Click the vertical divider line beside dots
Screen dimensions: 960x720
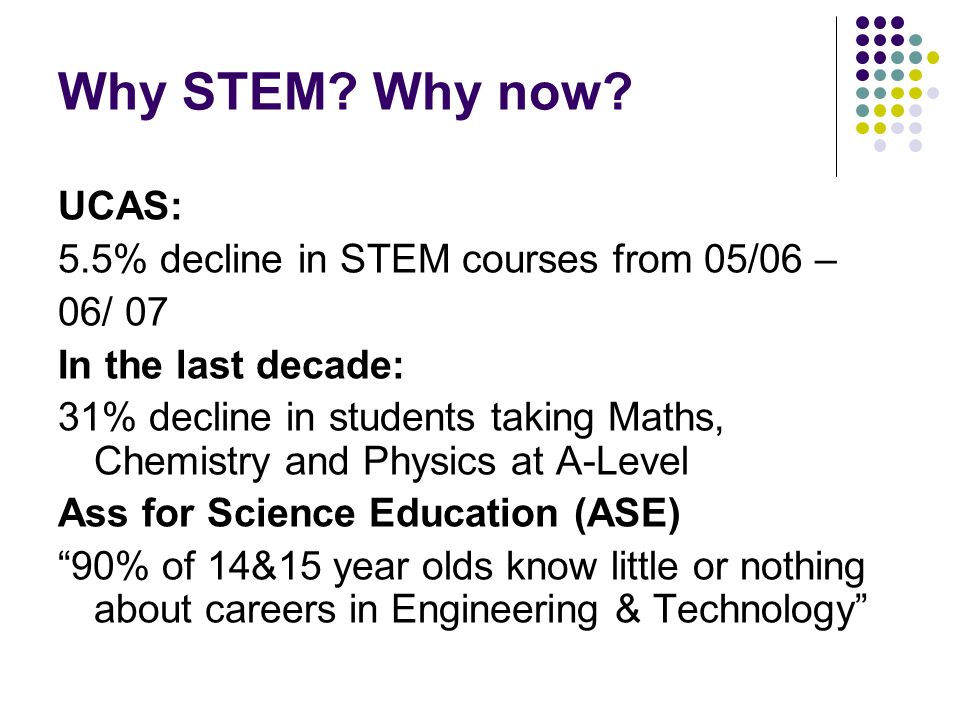click(836, 97)
